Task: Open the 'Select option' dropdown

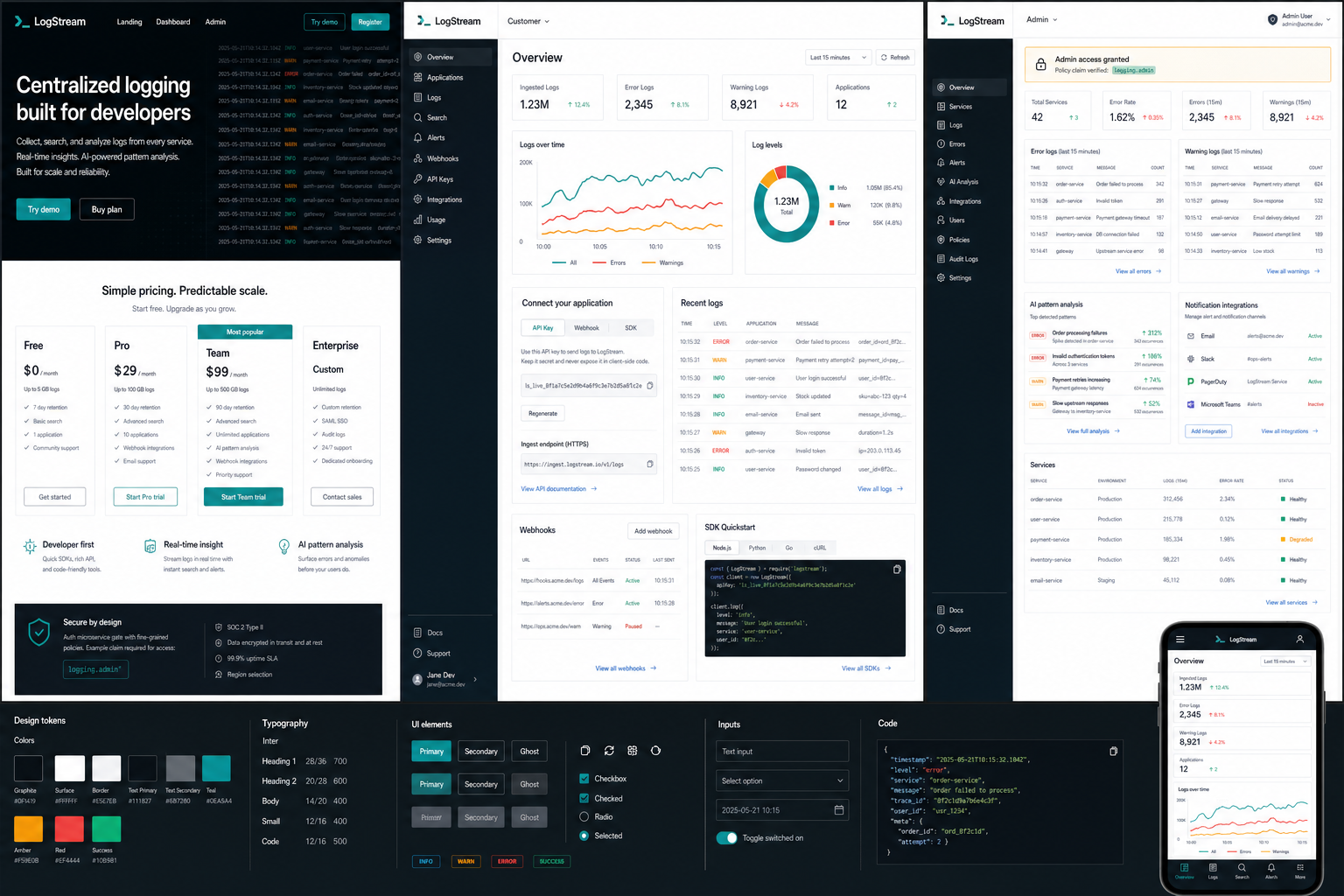Action: (x=782, y=780)
